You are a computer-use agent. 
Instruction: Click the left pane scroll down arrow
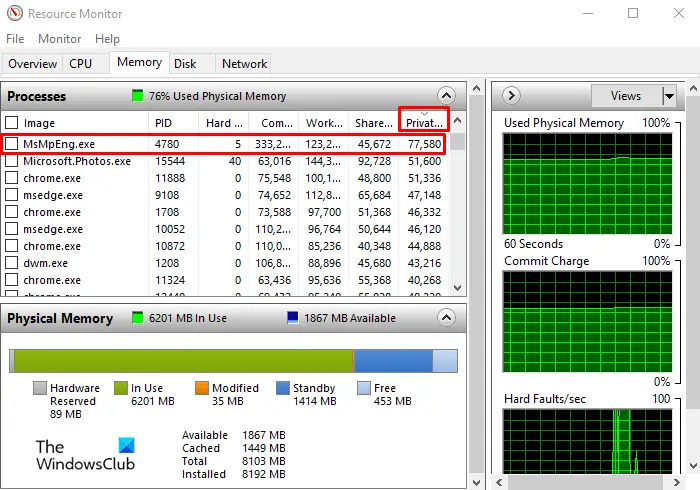tap(476, 482)
